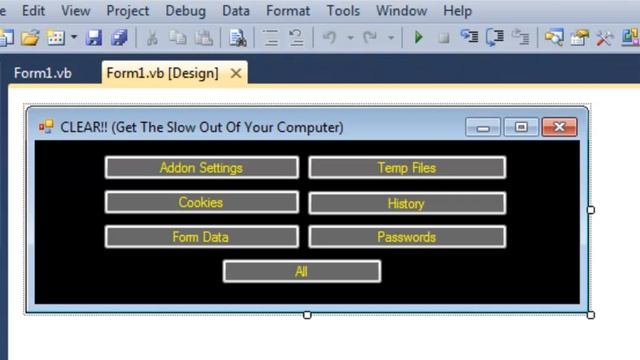
Task: Click the form's right-edge sizing handle
Action: click(591, 210)
